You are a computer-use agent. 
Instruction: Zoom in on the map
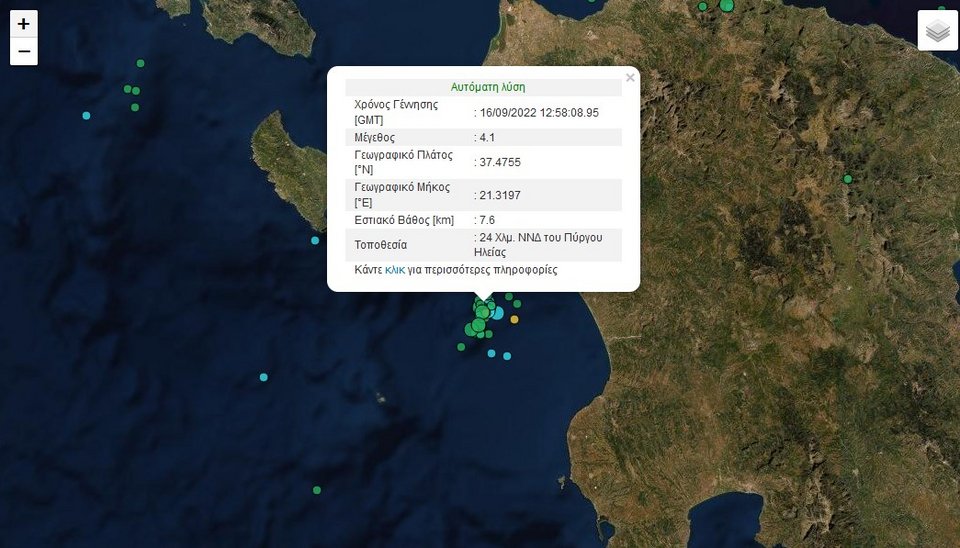coord(24,24)
